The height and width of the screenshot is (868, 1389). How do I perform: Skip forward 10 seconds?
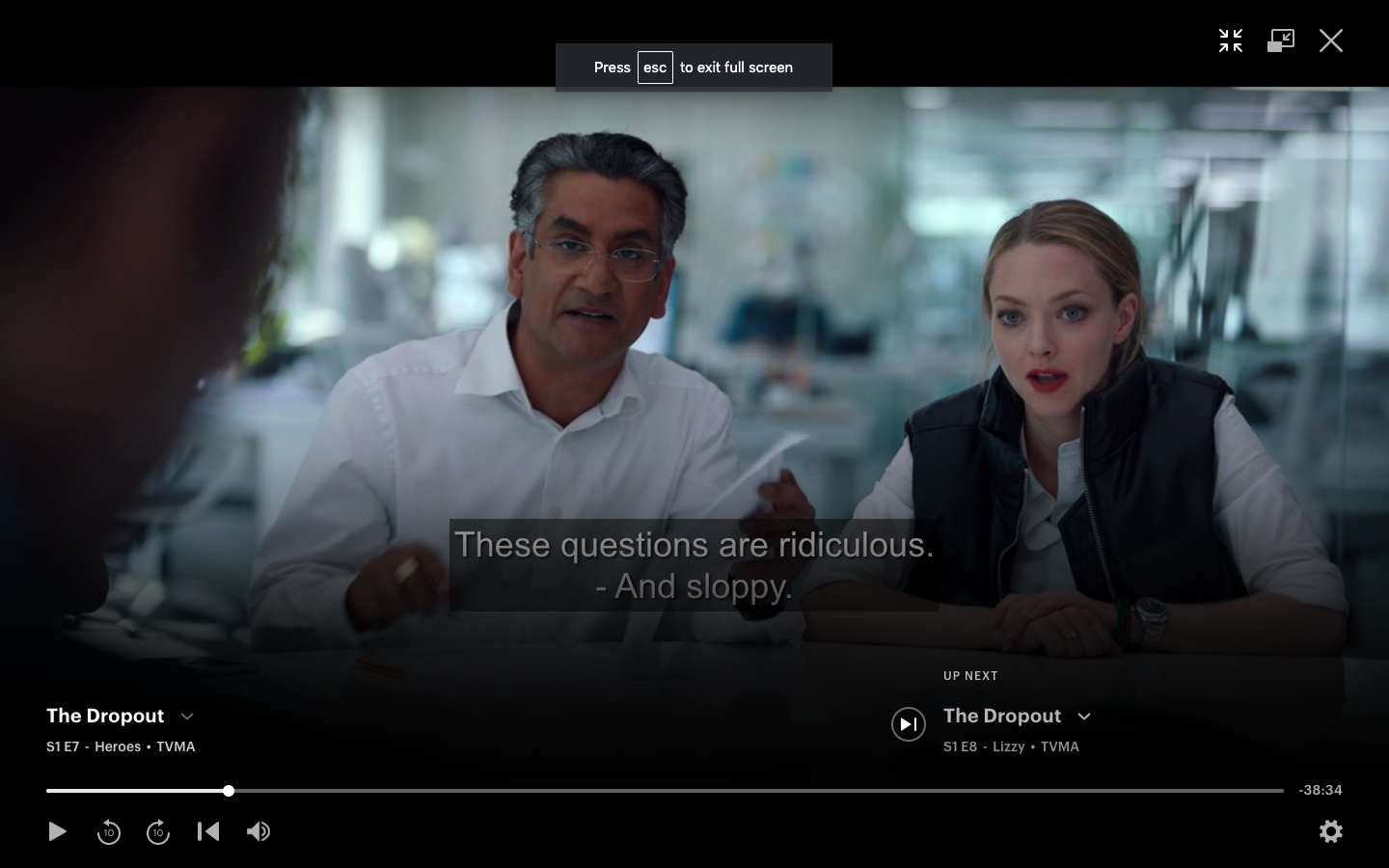pos(158,831)
